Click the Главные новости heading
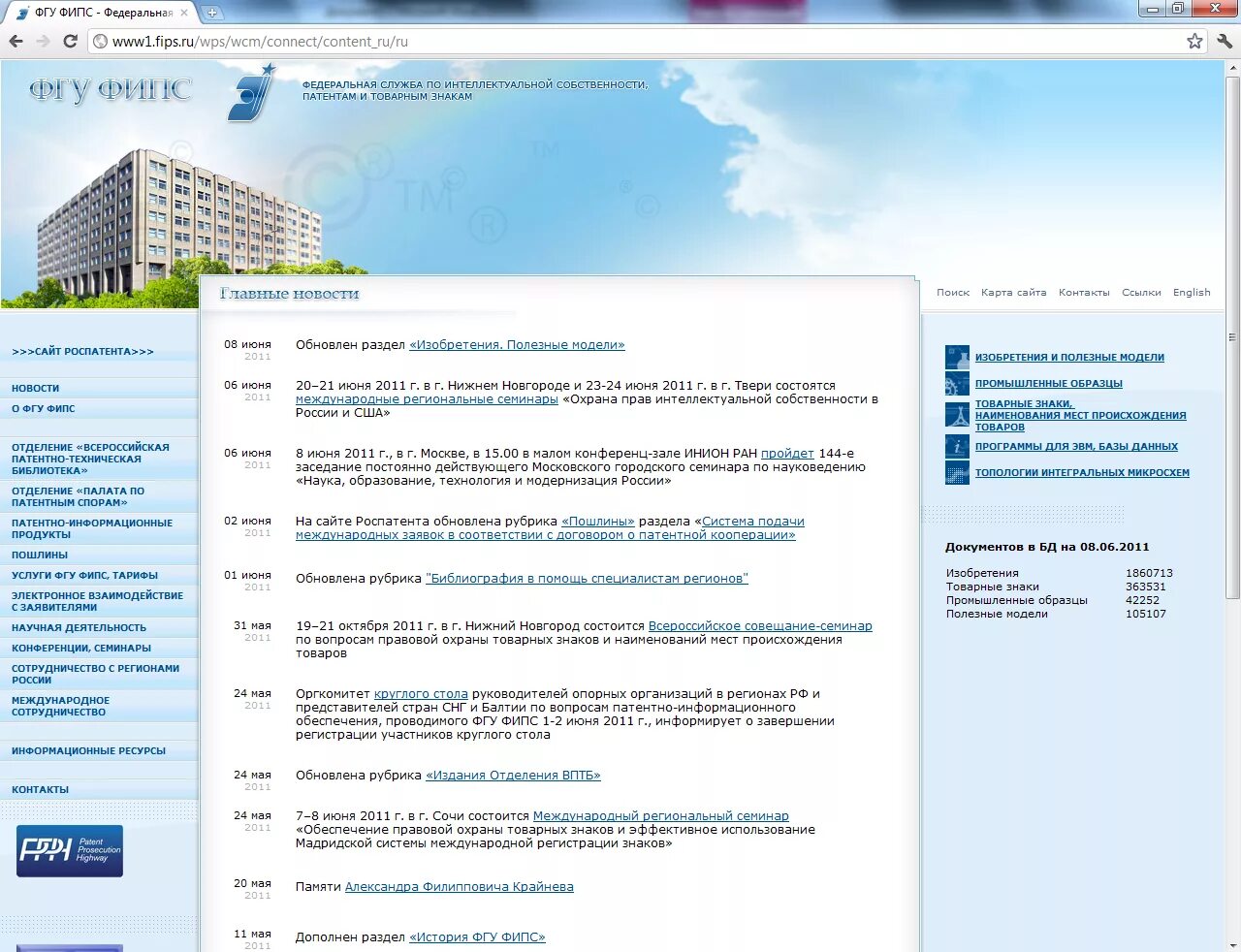This screenshot has width=1241, height=952. click(289, 294)
